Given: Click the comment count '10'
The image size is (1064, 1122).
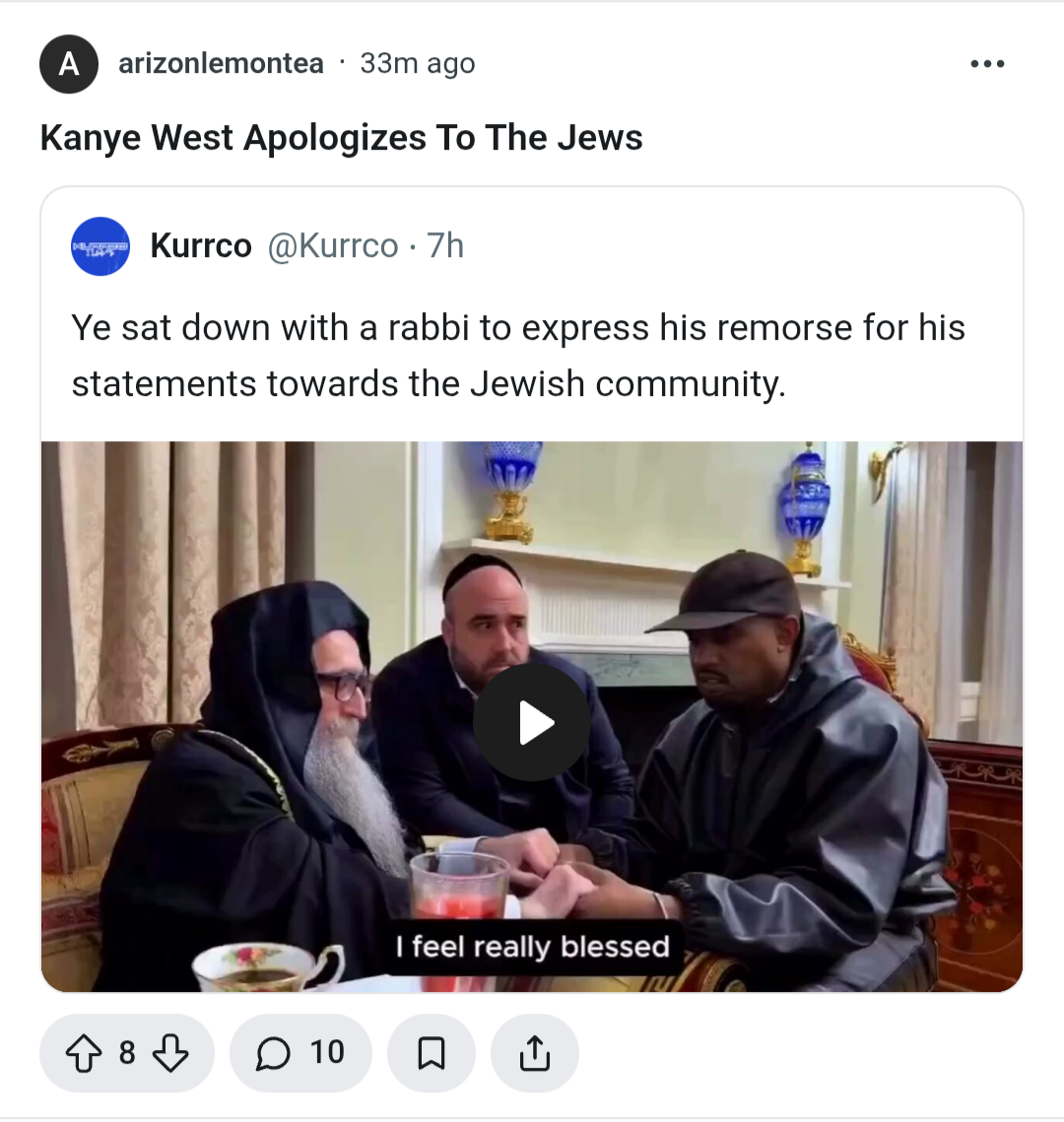Looking at the screenshot, I should pyautogui.click(x=327, y=1053).
